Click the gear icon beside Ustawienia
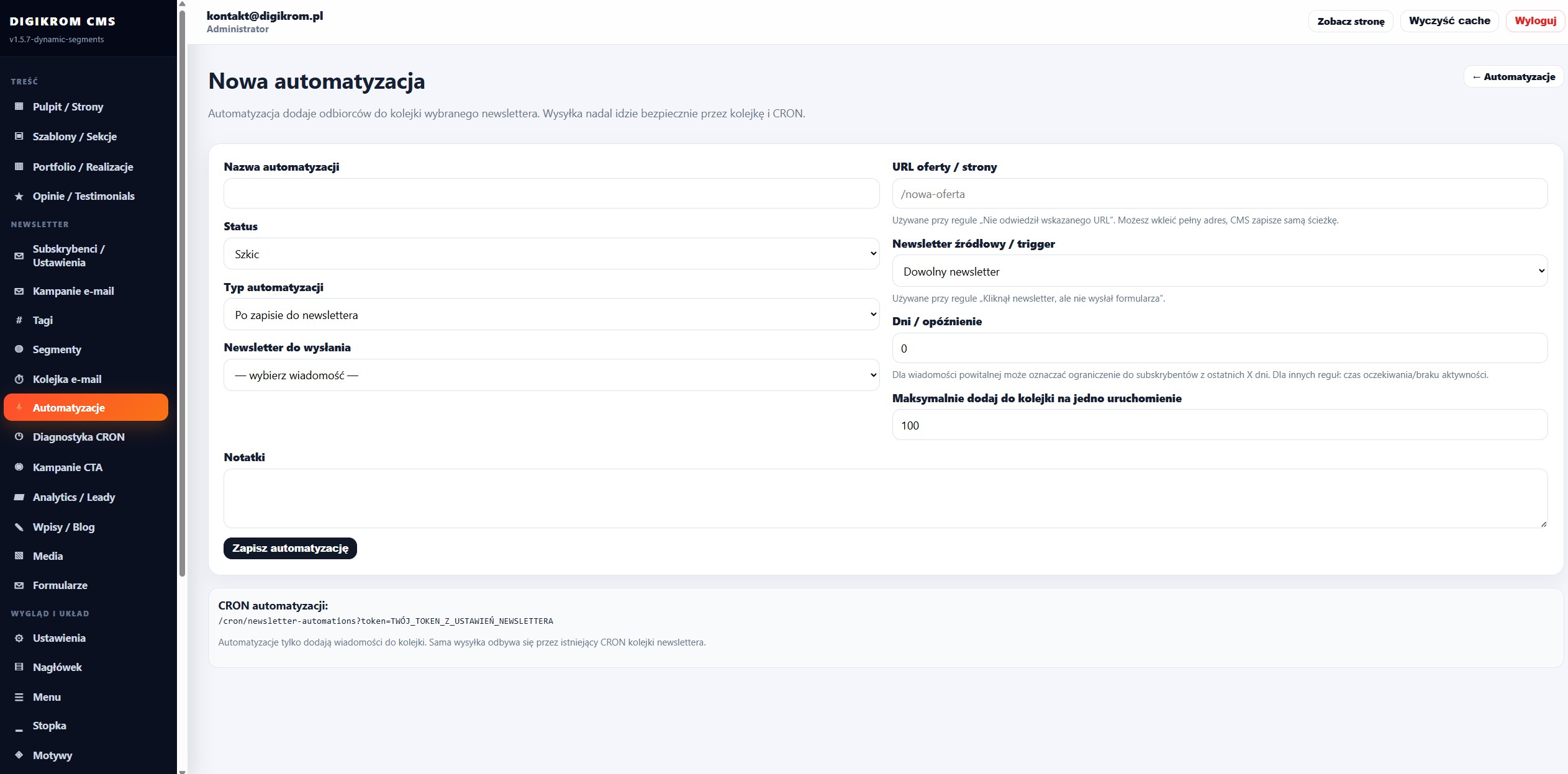Image resolution: width=1568 pixels, height=774 pixels. (19, 638)
